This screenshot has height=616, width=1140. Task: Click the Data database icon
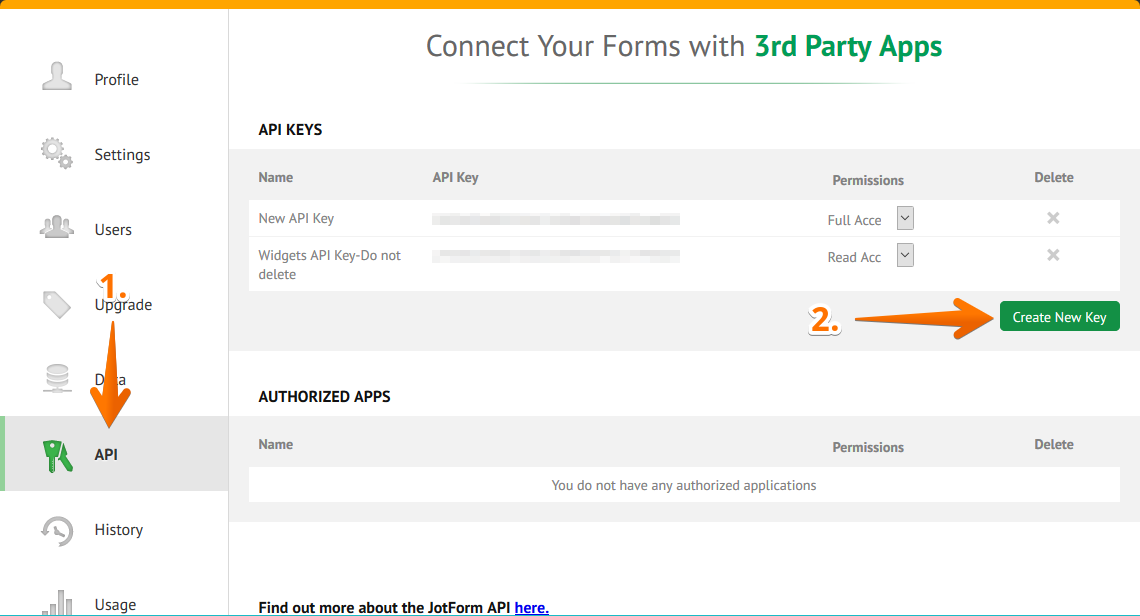(57, 379)
